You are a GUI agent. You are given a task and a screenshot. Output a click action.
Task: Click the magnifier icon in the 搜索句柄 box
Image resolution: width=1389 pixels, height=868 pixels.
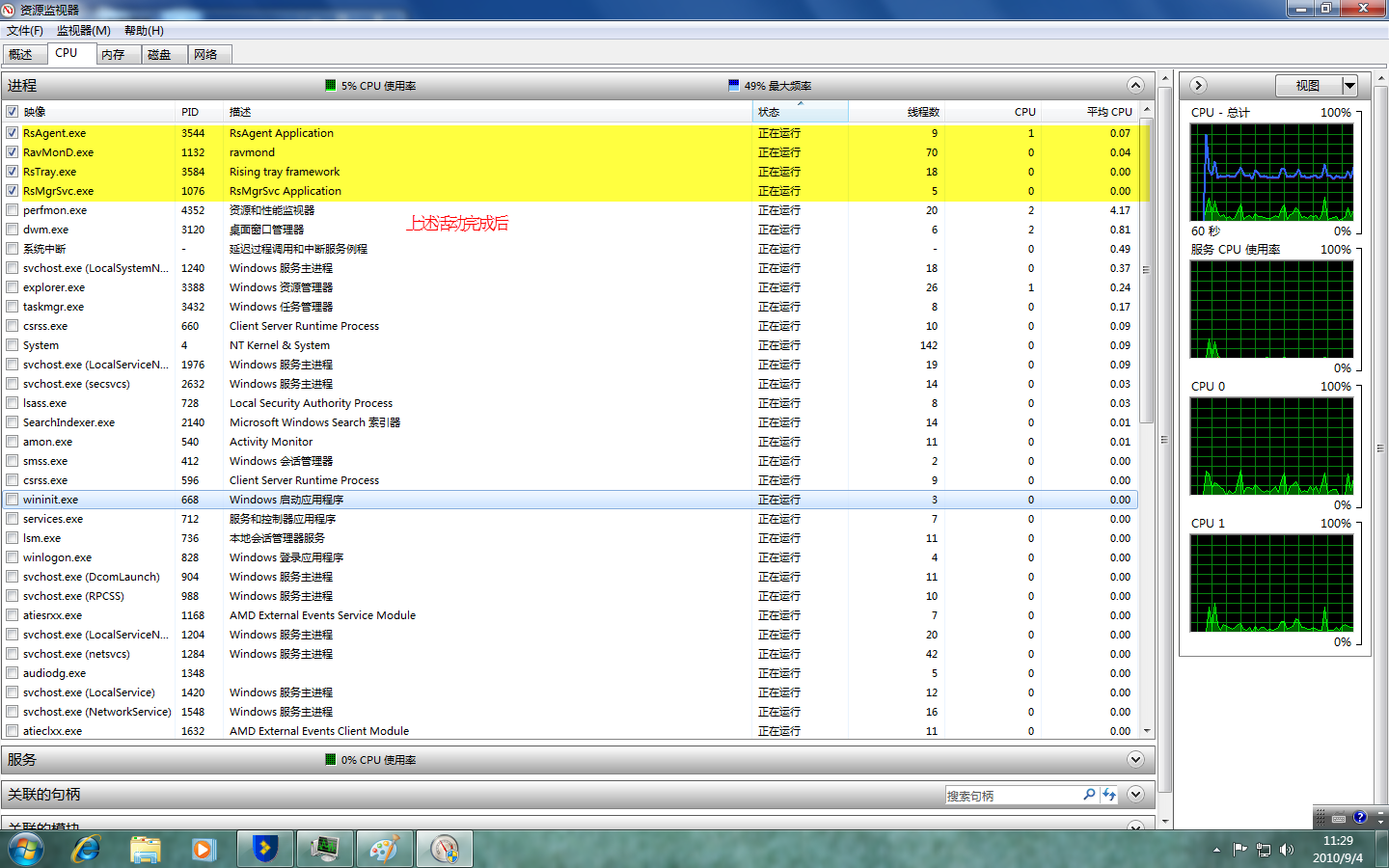coord(1089,795)
